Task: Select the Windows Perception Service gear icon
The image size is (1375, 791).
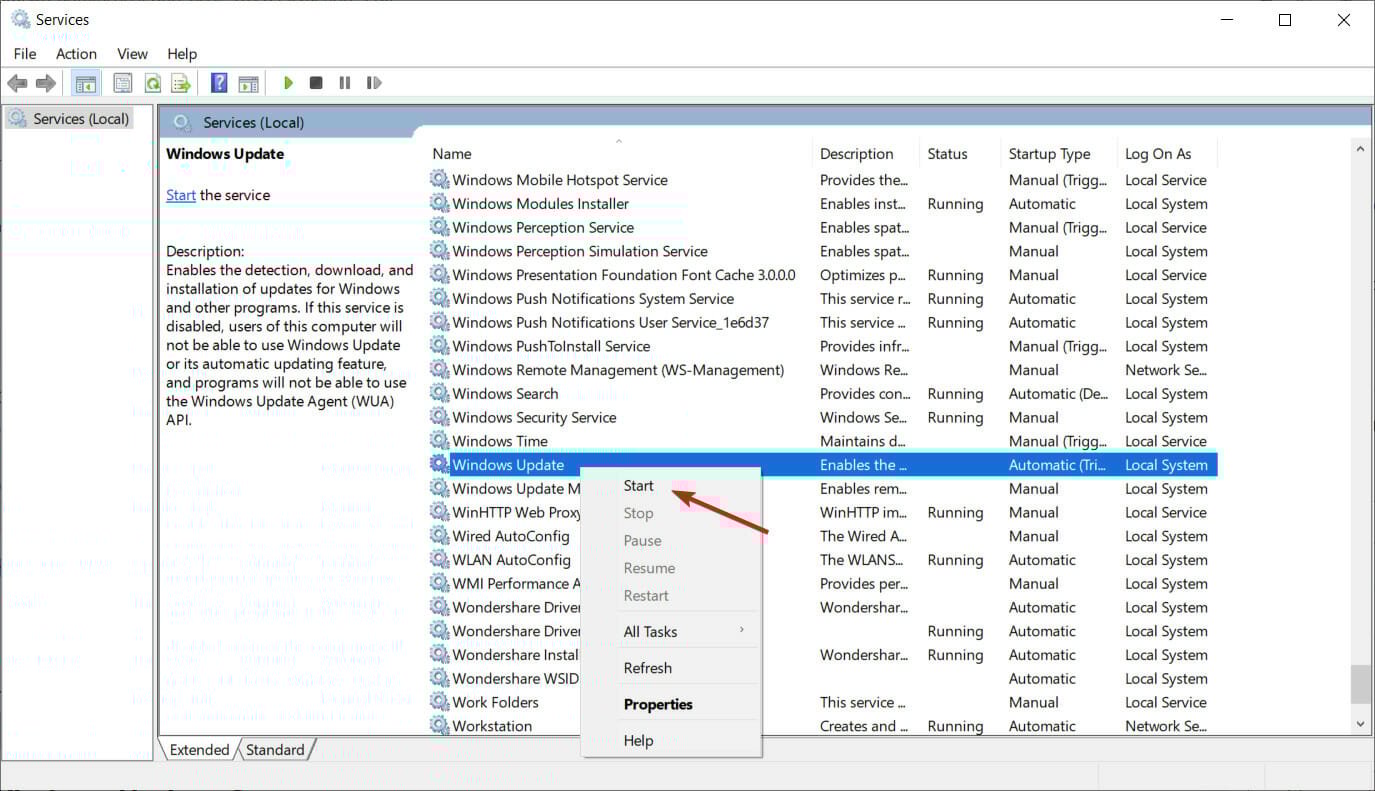Action: point(439,227)
